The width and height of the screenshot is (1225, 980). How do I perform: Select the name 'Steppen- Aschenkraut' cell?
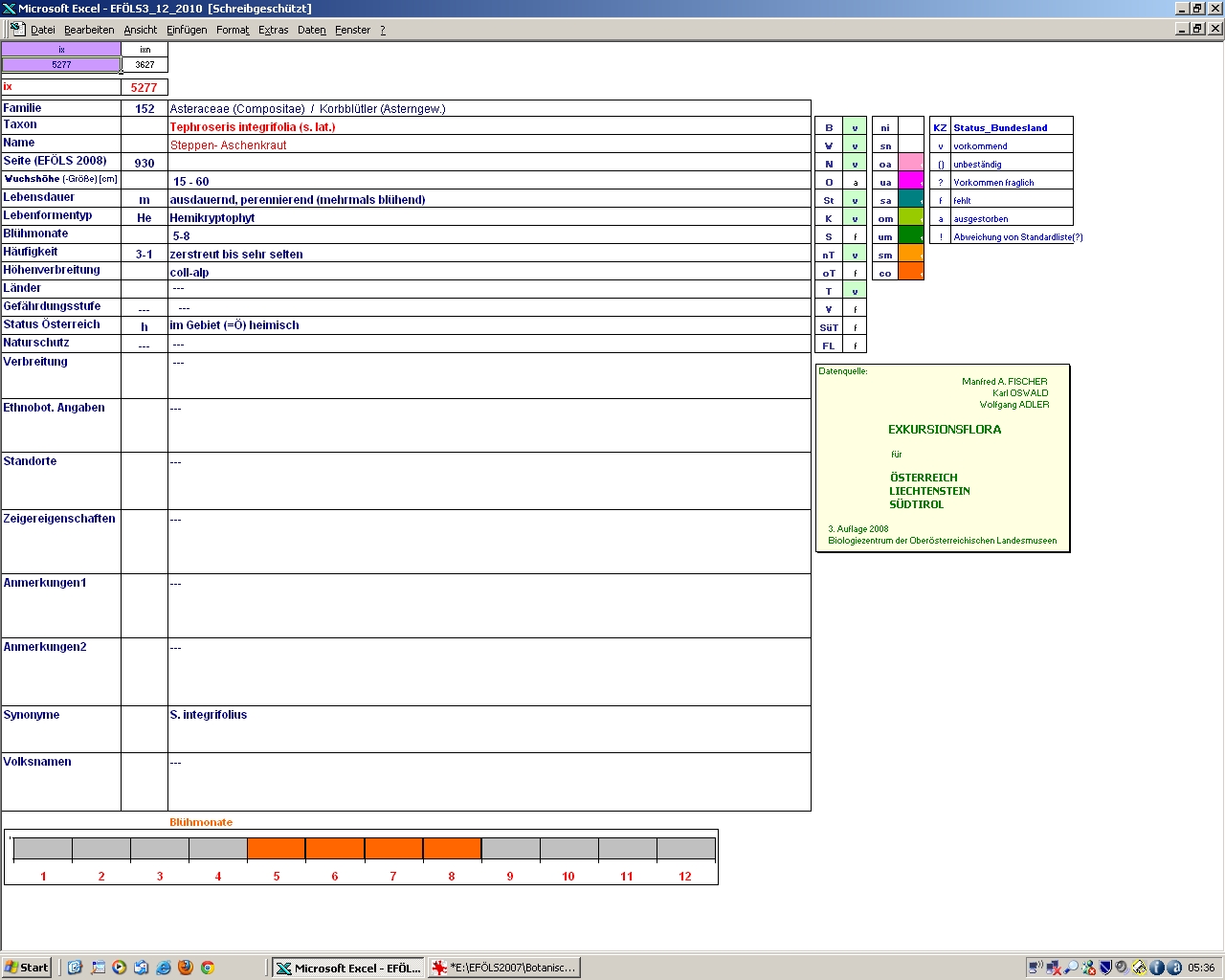tap(489, 145)
